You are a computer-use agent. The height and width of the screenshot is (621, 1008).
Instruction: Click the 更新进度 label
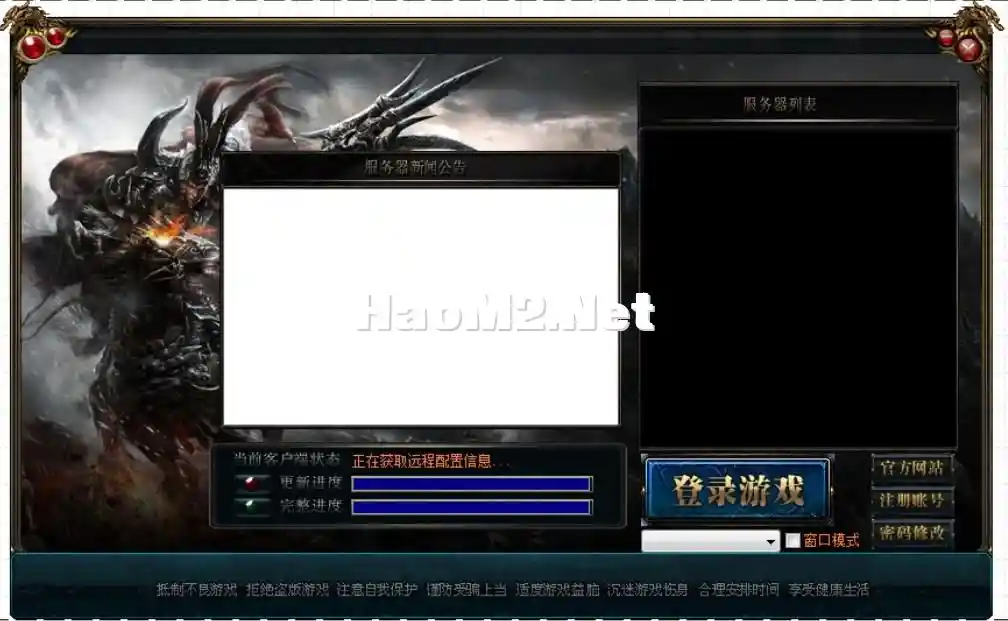310,482
